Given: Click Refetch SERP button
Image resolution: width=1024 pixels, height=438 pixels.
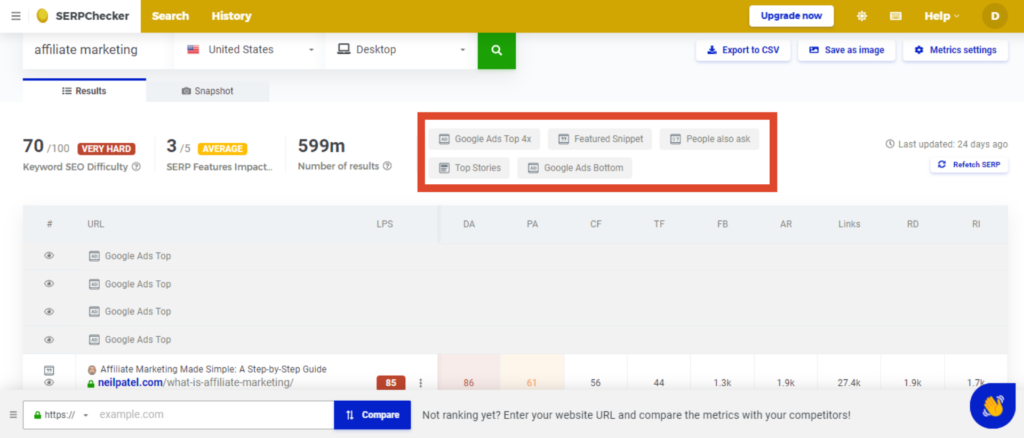Looking at the screenshot, I should [x=968, y=164].
